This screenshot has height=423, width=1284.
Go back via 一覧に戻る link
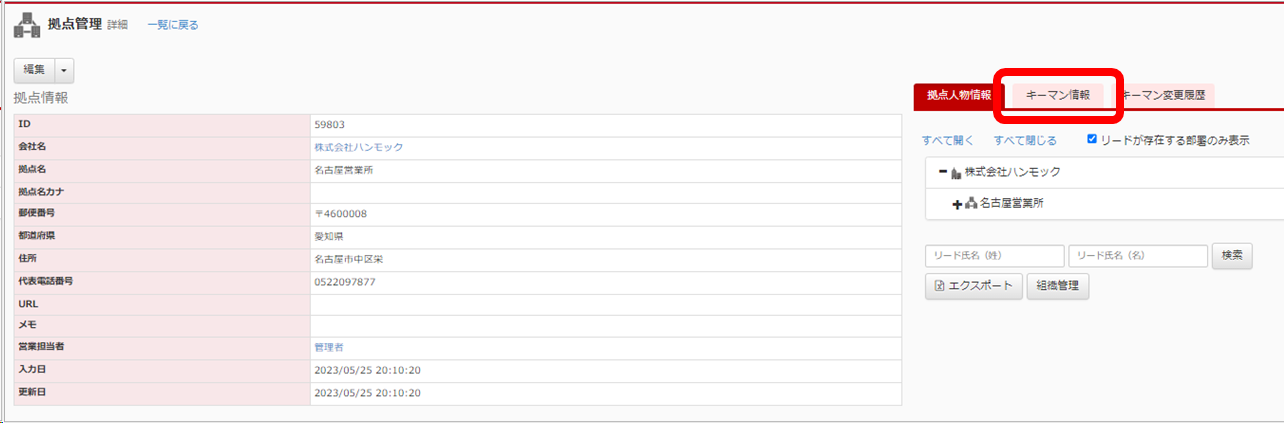click(x=172, y=25)
